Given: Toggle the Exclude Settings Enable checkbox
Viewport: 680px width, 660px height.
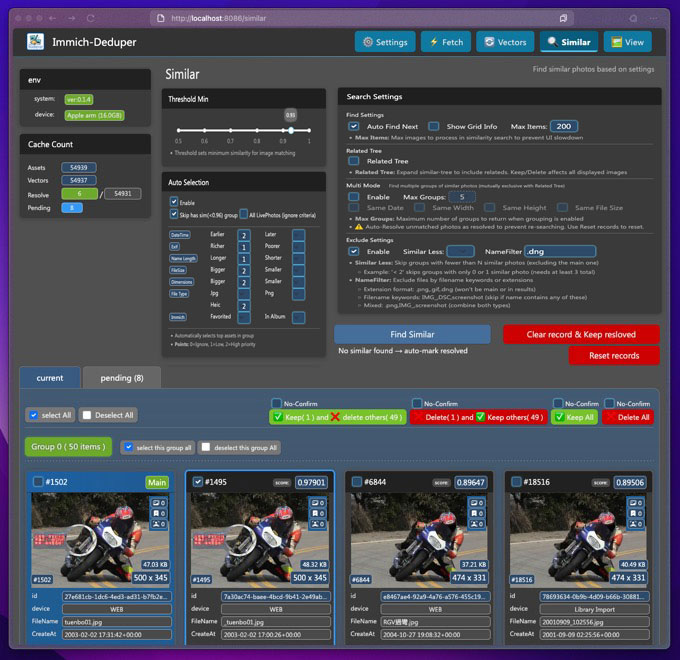Looking at the screenshot, I should coord(354,252).
